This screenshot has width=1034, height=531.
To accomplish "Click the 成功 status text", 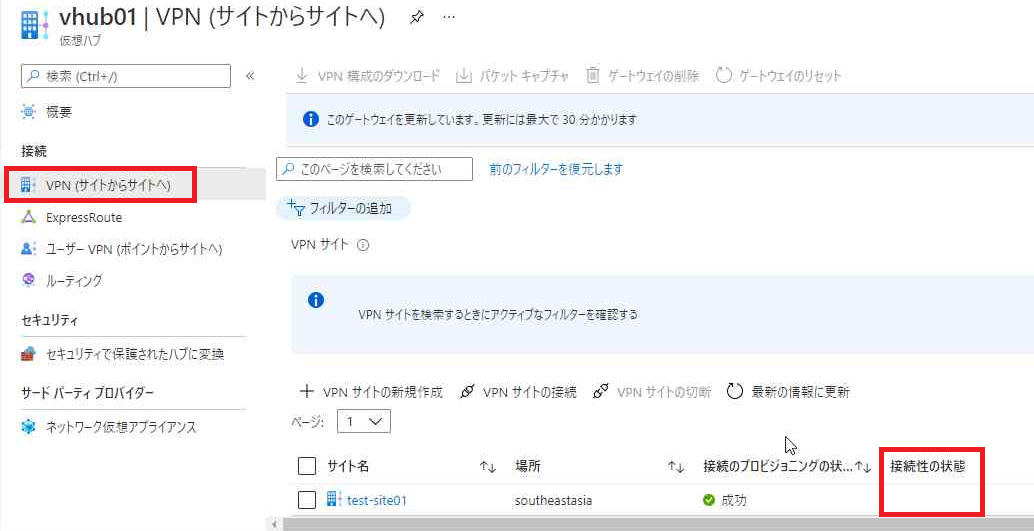I will [x=734, y=500].
